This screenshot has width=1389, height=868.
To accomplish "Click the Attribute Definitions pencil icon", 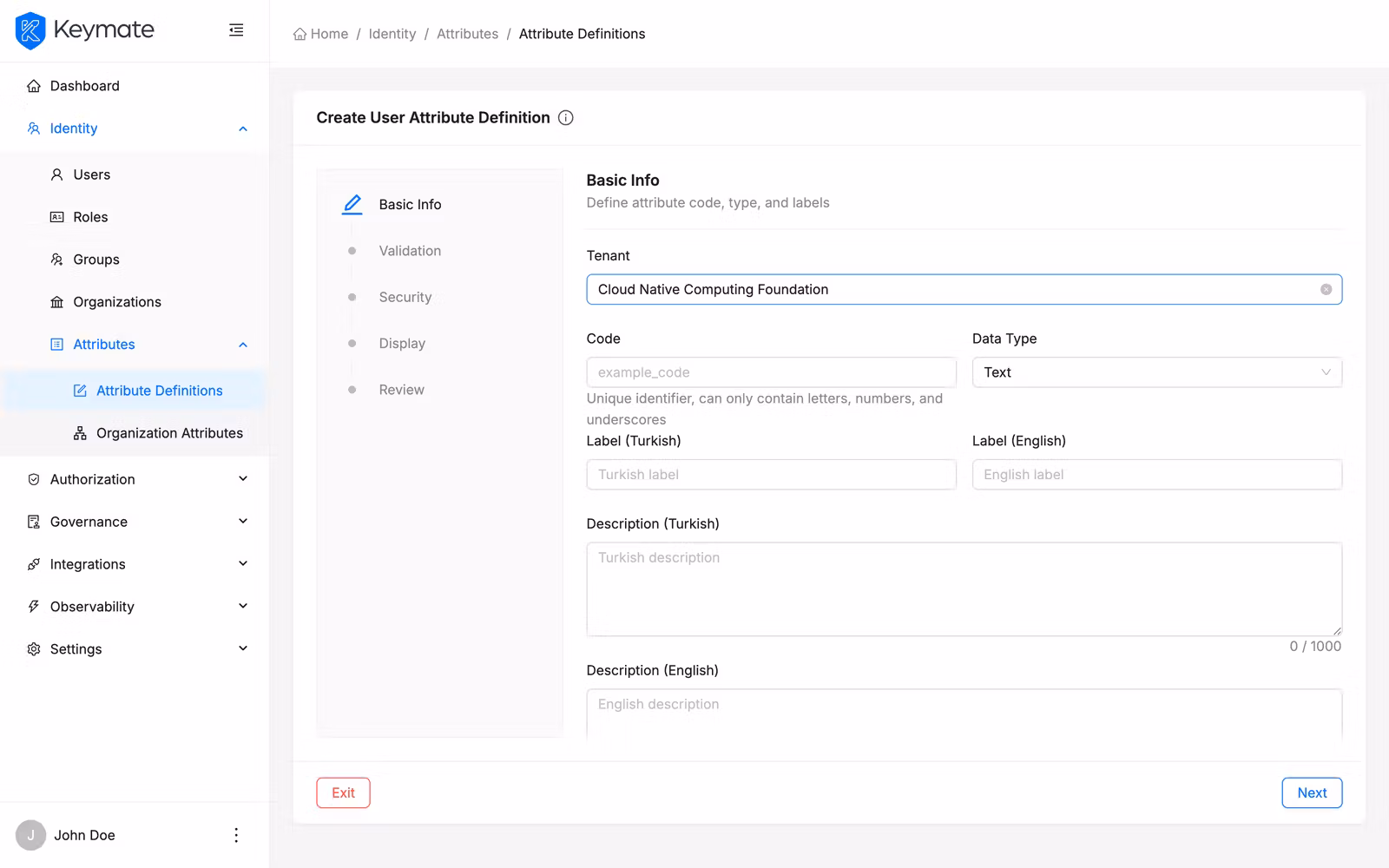I will [79, 391].
